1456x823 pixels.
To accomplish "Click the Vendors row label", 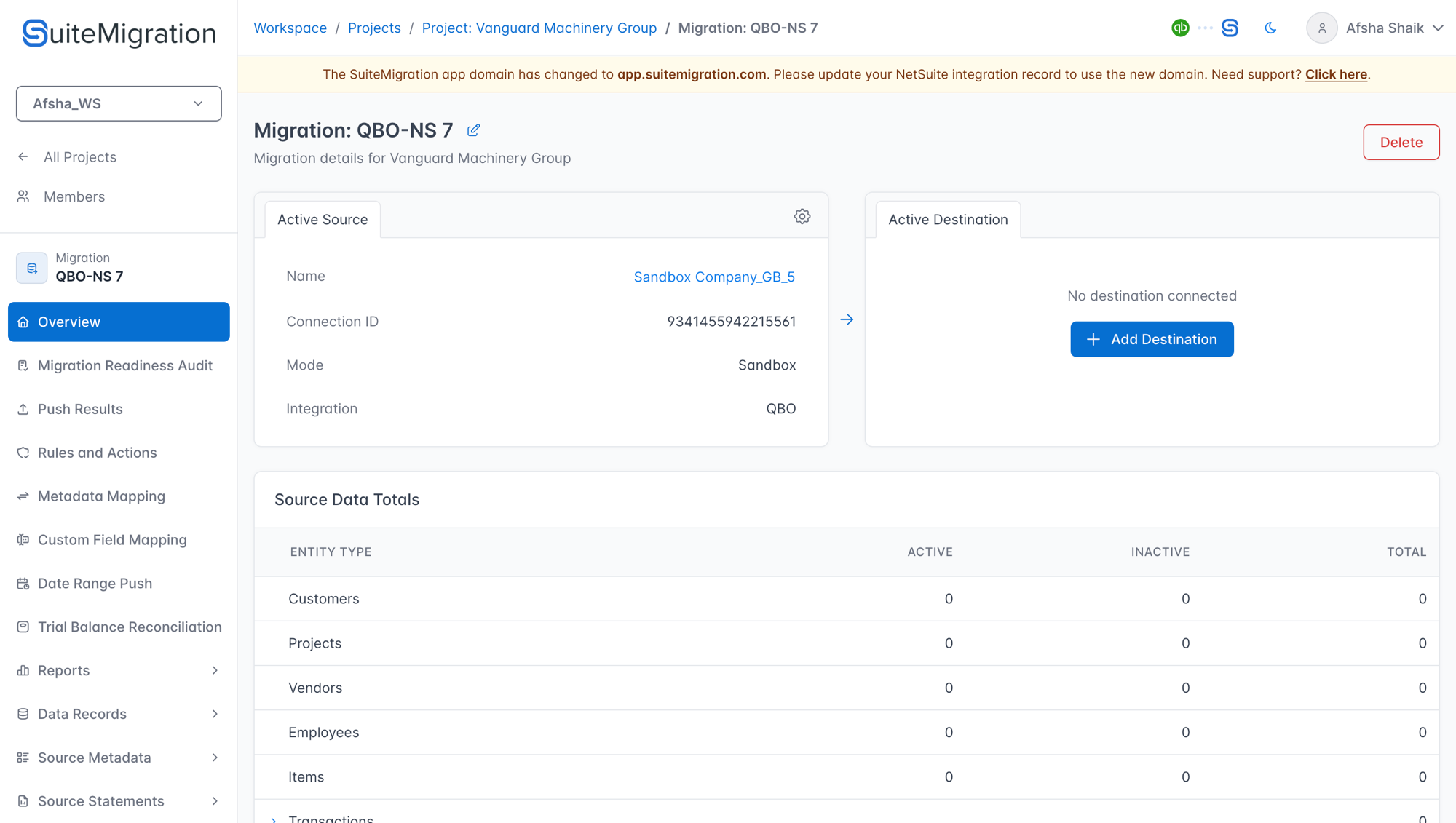I will tap(315, 688).
